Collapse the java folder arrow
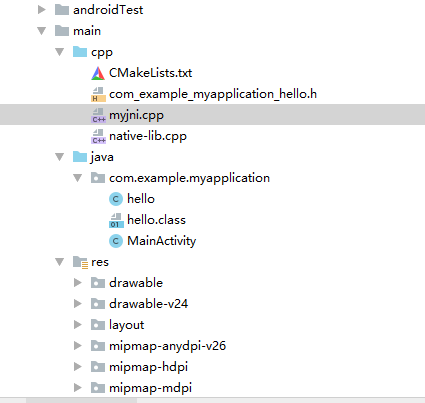The width and height of the screenshot is (425, 403). 60,157
